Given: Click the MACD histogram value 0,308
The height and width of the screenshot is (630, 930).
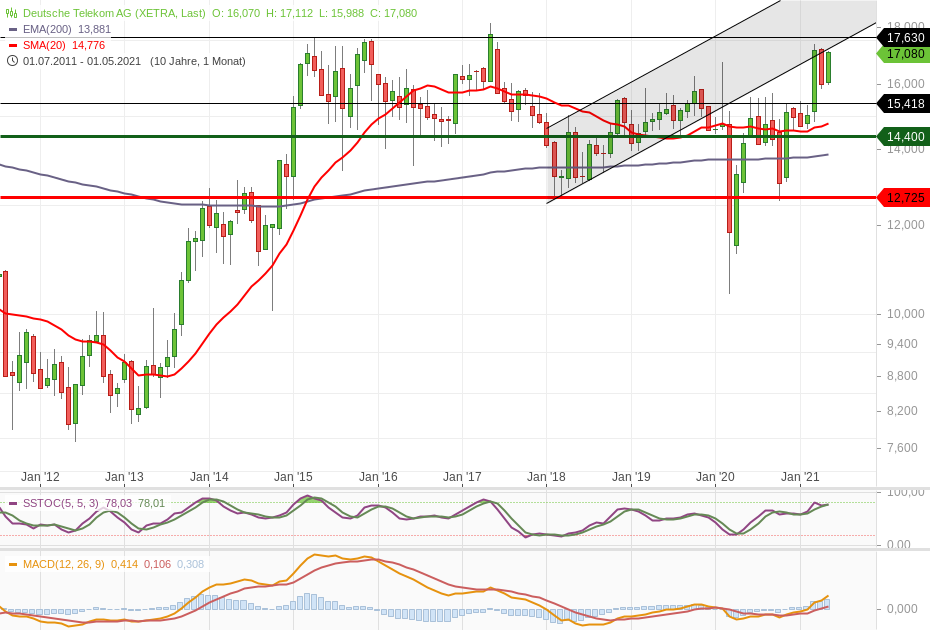Looking at the screenshot, I should (191, 564).
